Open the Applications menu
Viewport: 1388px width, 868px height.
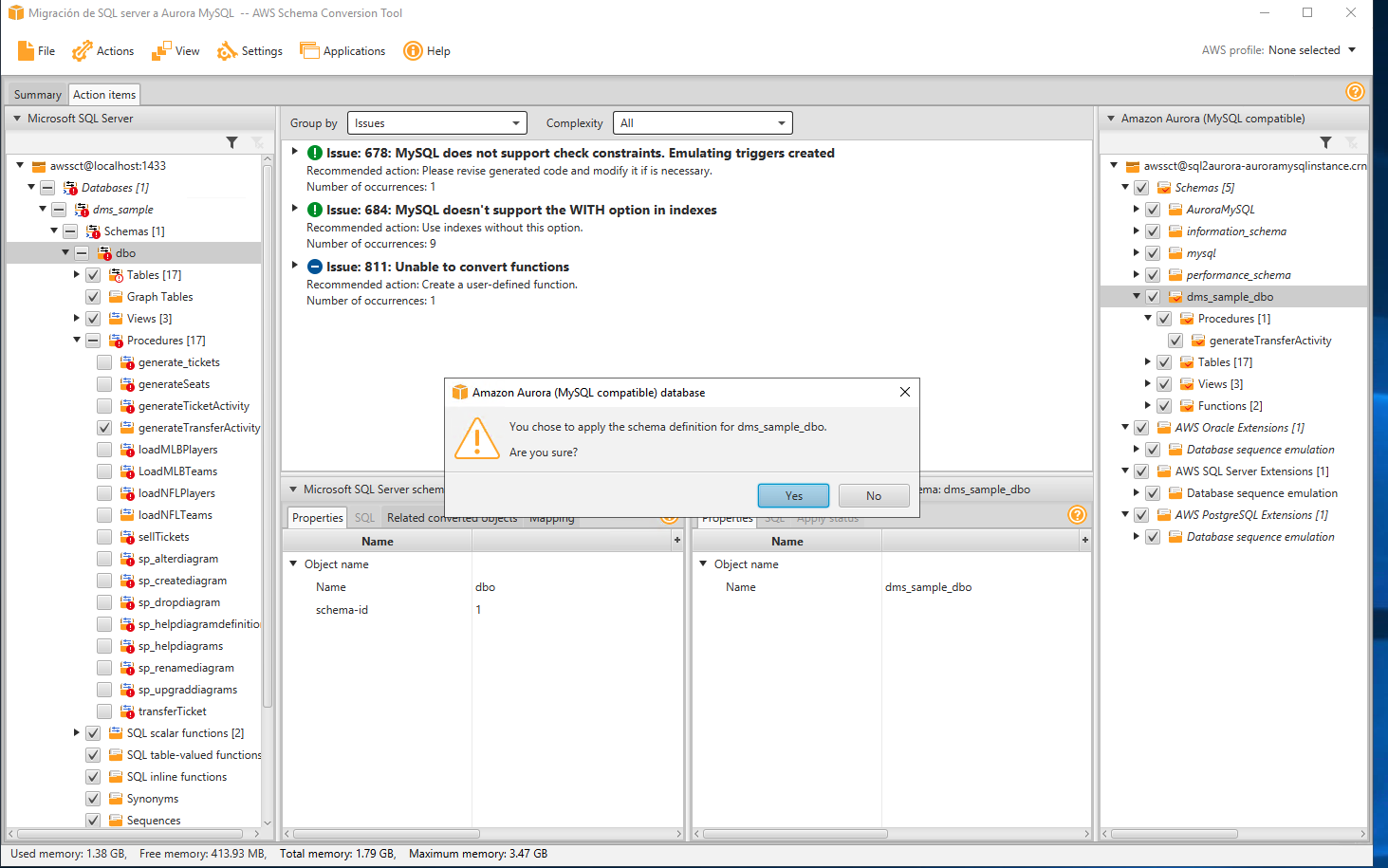click(x=342, y=51)
